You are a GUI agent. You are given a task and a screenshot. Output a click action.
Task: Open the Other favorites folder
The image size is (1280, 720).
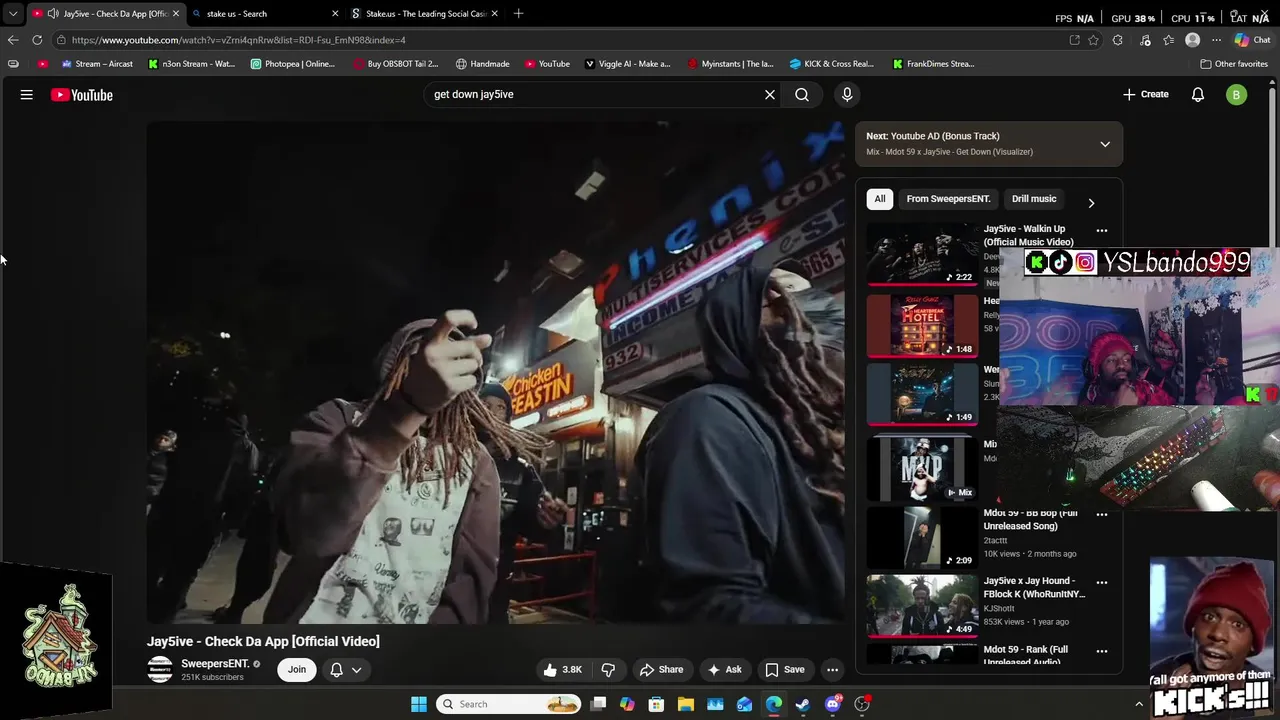pos(1234,64)
